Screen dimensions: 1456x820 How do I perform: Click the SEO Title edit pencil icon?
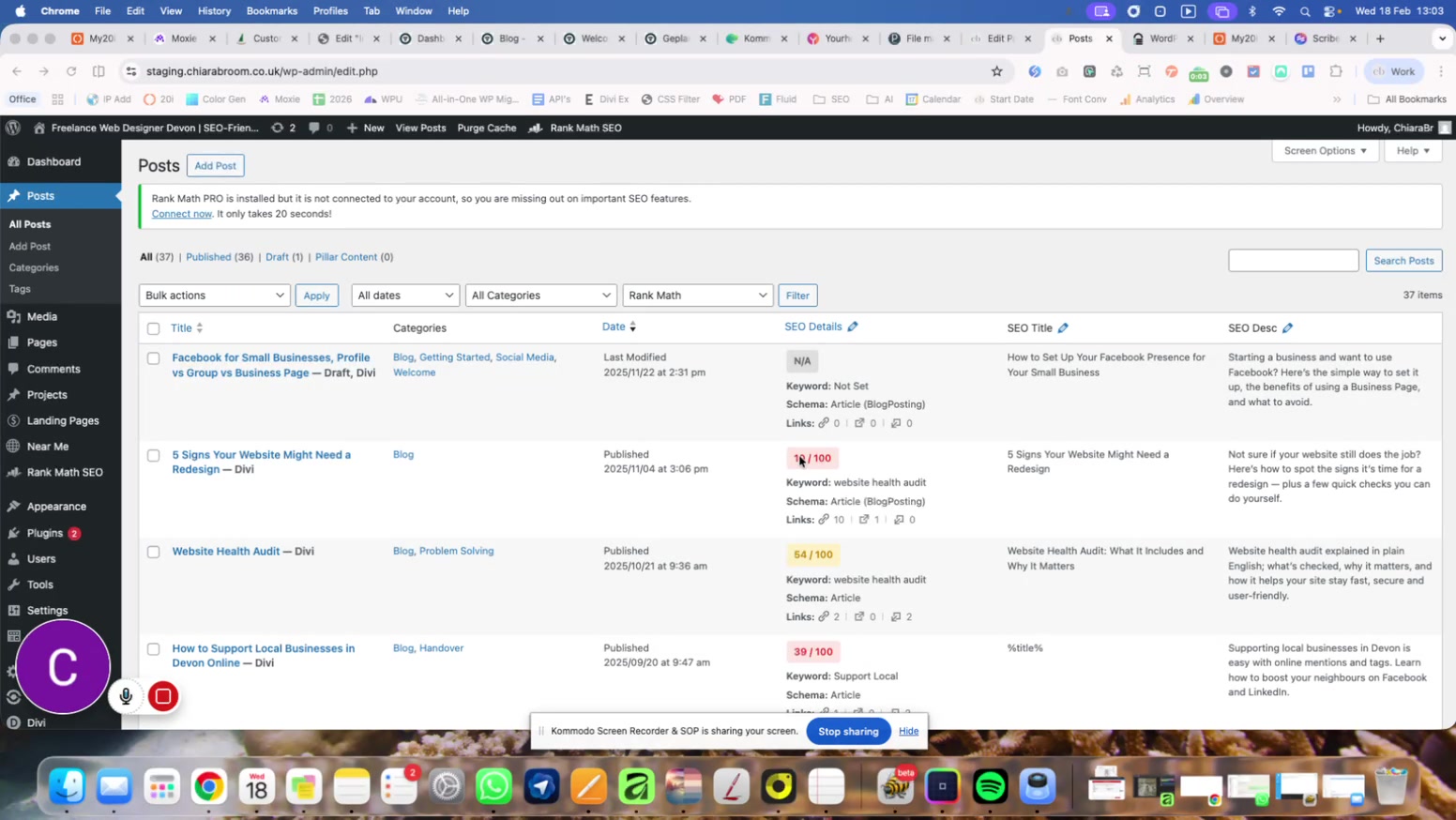pos(1063,327)
